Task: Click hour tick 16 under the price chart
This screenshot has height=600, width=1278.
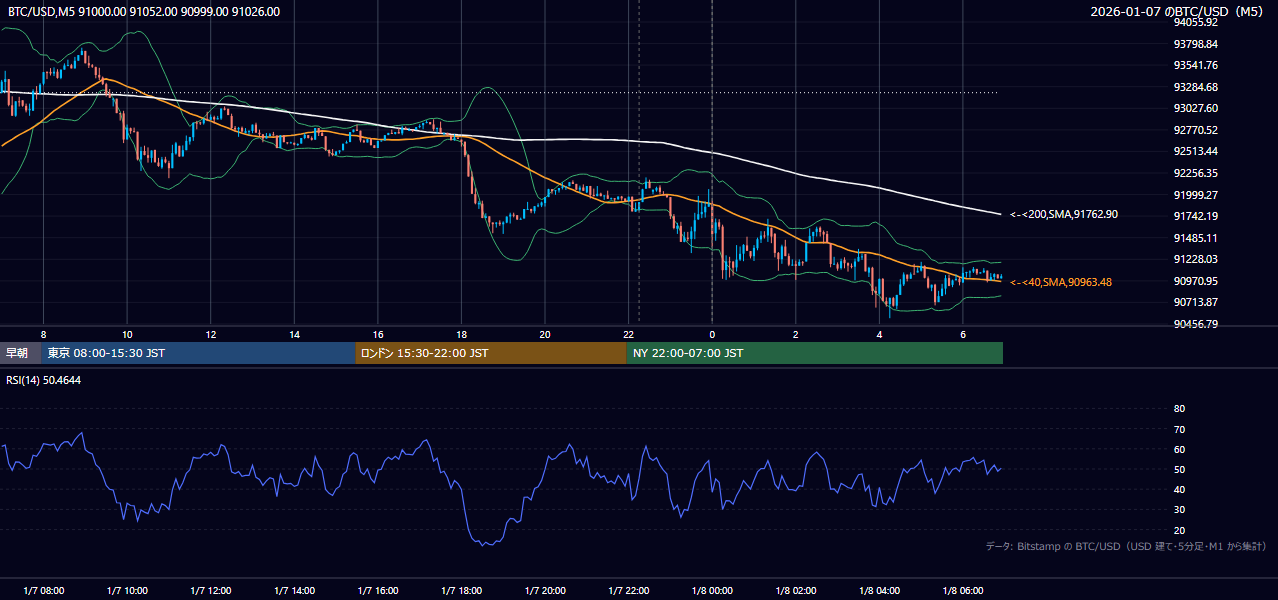Action: [x=378, y=334]
